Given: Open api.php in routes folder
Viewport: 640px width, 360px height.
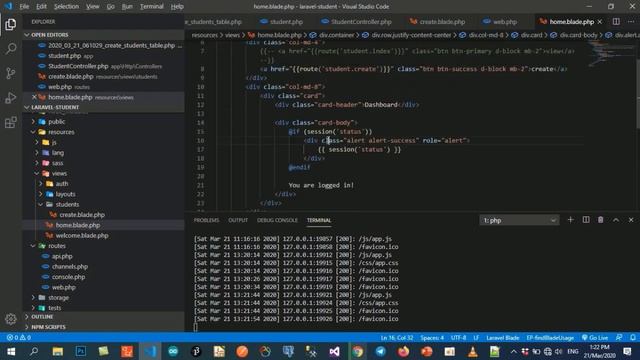Looking at the screenshot, I should (x=62, y=256).
